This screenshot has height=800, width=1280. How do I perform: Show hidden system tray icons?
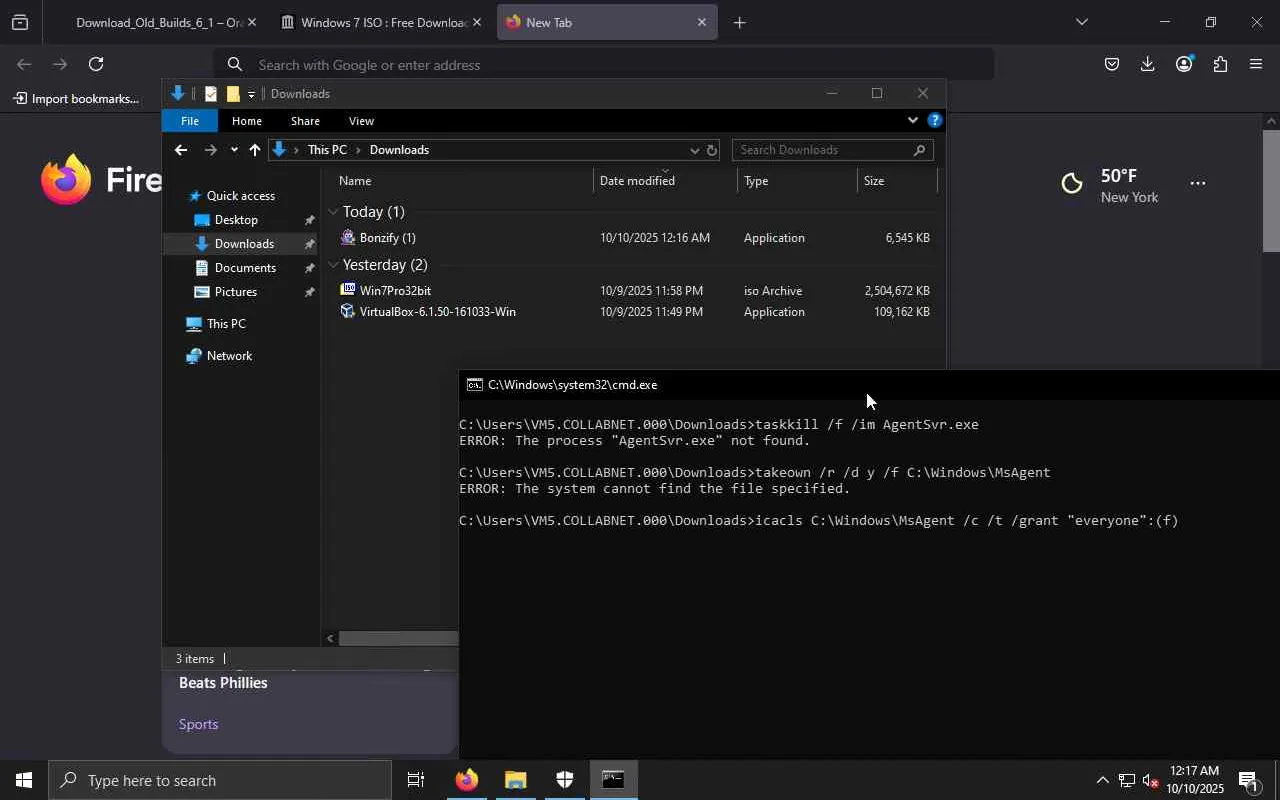tap(1102, 781)
